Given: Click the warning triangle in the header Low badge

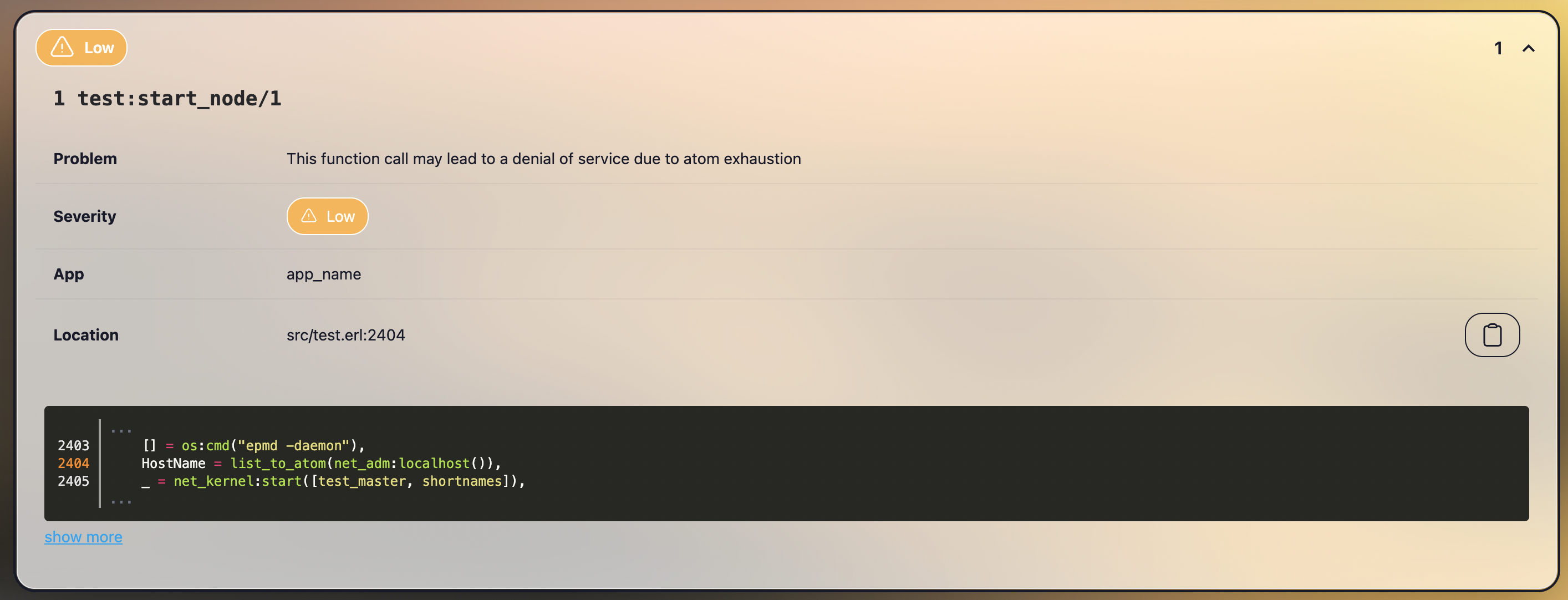Looking at the screenshot, I should [x=62, y=48].
